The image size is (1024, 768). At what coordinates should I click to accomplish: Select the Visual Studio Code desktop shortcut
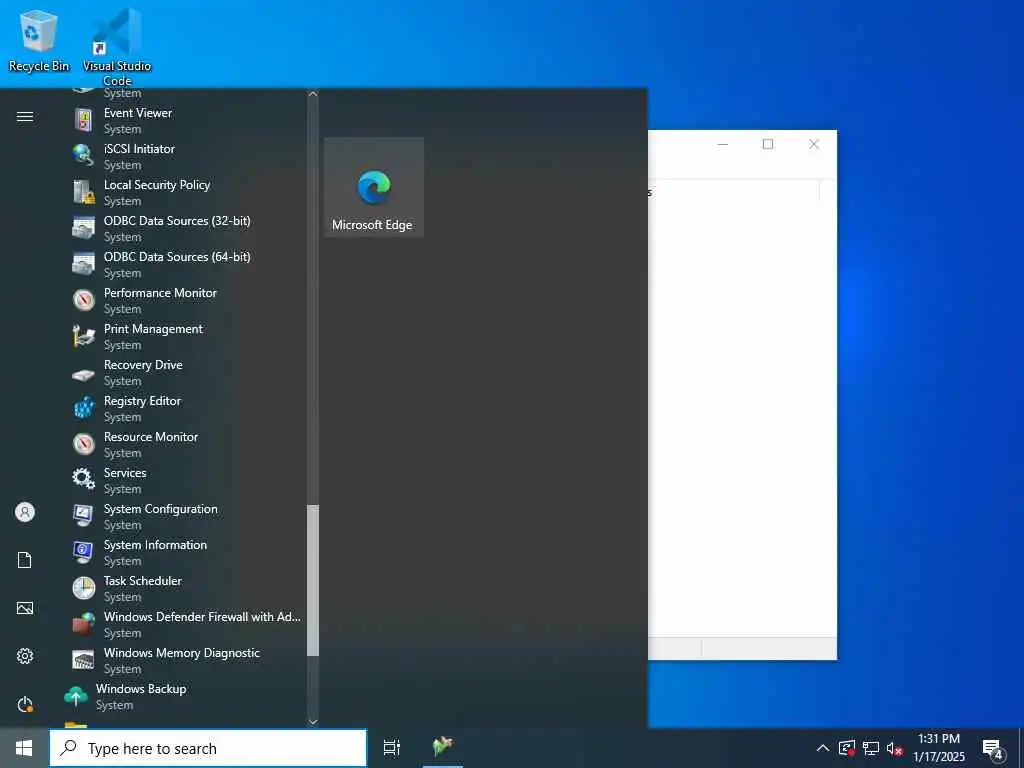pyautogui.click(x=117, y=47)
